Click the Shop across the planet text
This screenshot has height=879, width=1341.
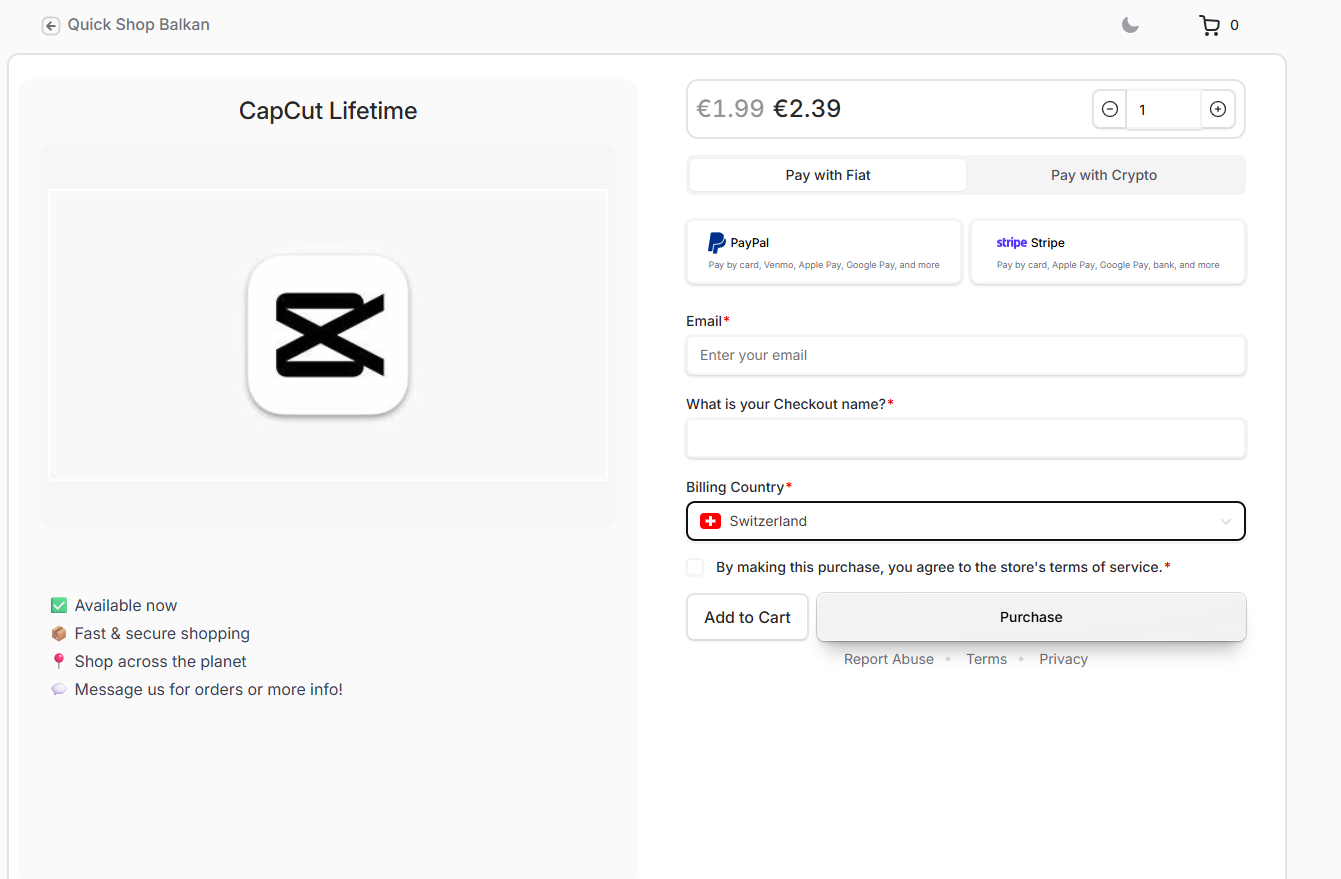tap(160, 661)
